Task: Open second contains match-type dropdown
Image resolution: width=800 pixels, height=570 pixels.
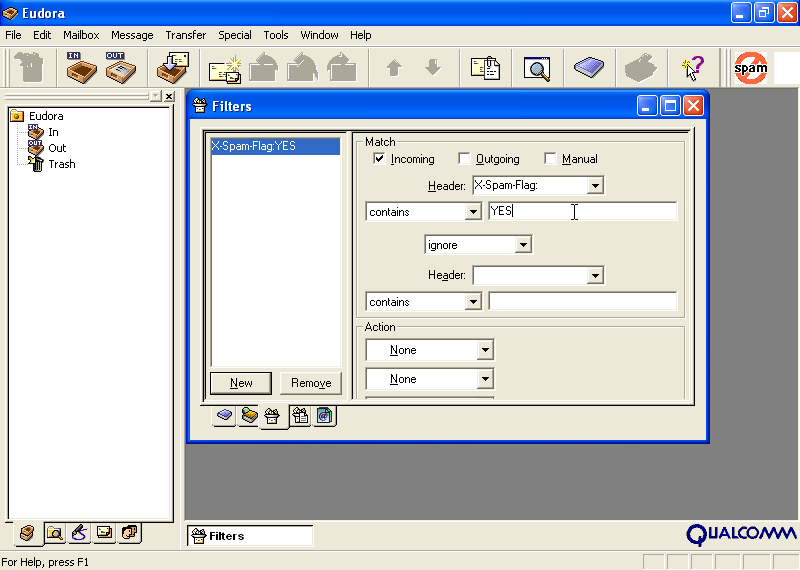Action: [x=473, y=302]
